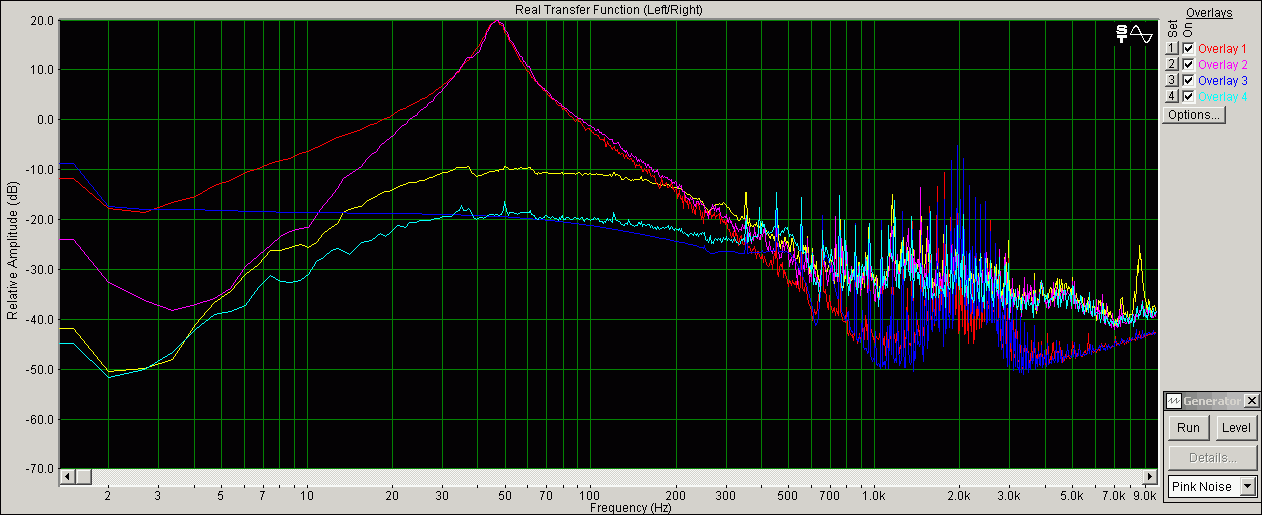Click the frequency scrollbar left arrow
1262x515 pixels.
tap(68, 476)
